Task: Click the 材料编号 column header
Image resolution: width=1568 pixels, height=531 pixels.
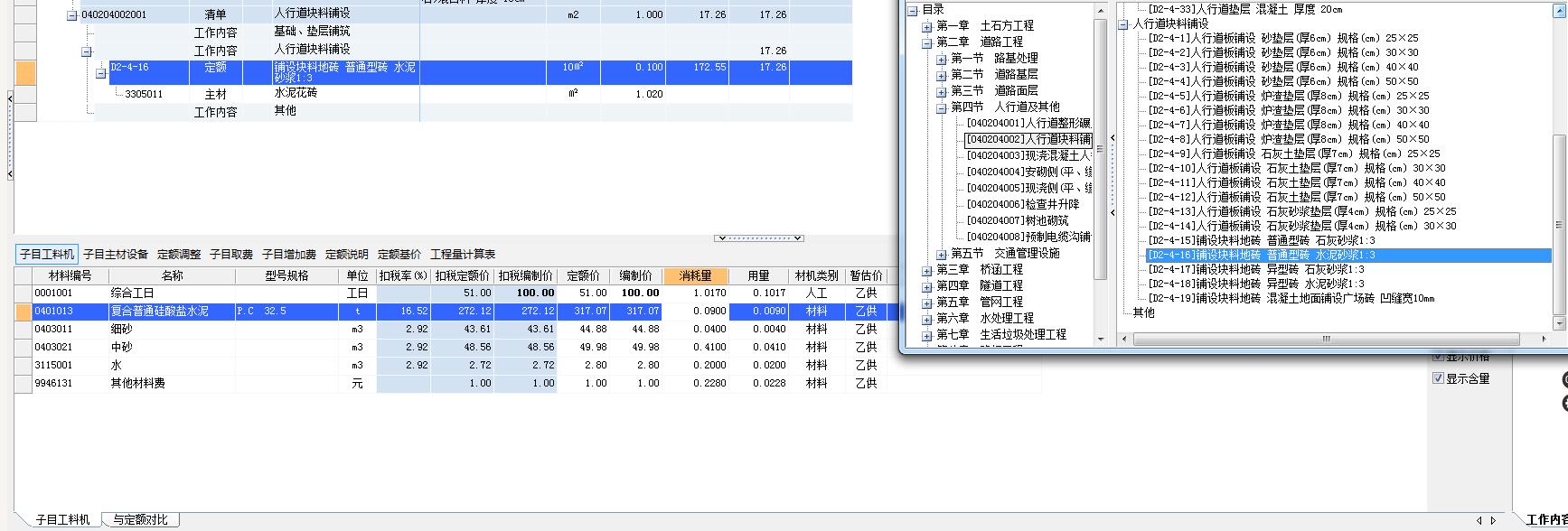Action: [70, 276]
